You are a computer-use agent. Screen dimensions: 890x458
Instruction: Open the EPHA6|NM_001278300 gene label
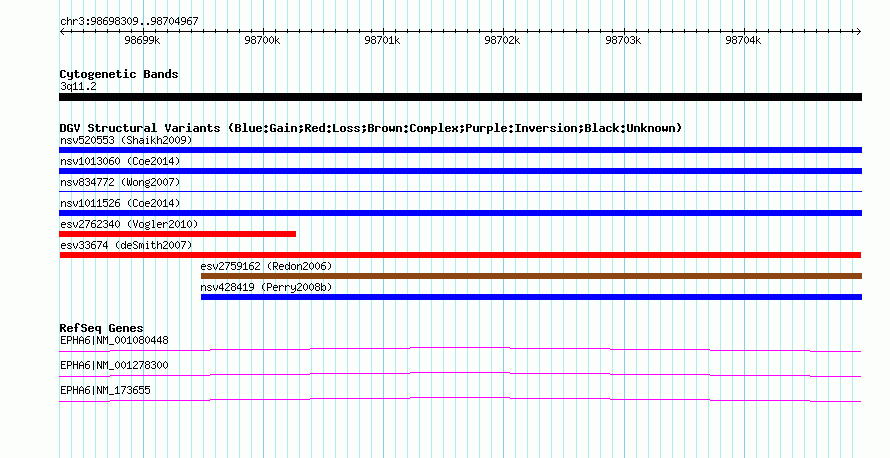[114, 365]
